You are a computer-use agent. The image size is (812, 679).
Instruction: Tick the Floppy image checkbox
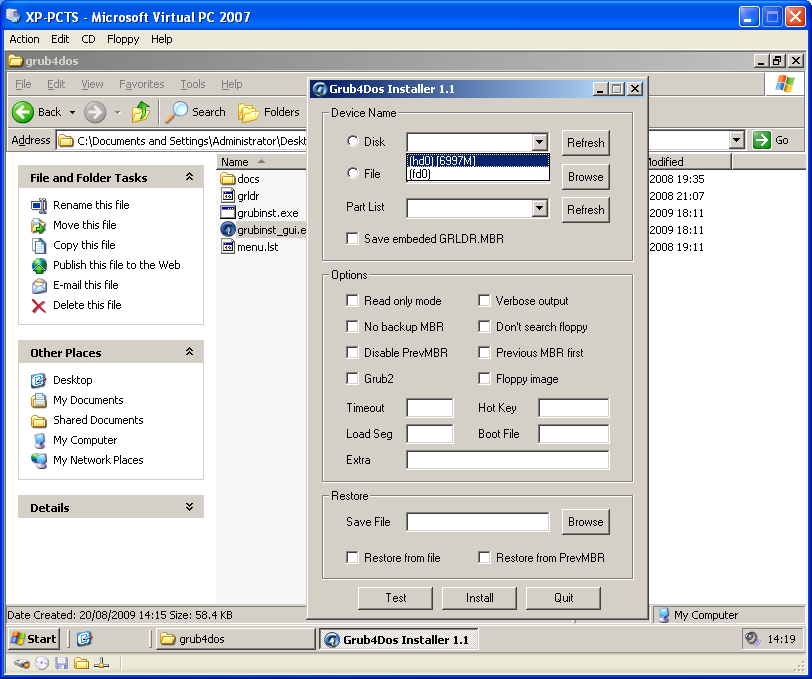pos(484,379)
